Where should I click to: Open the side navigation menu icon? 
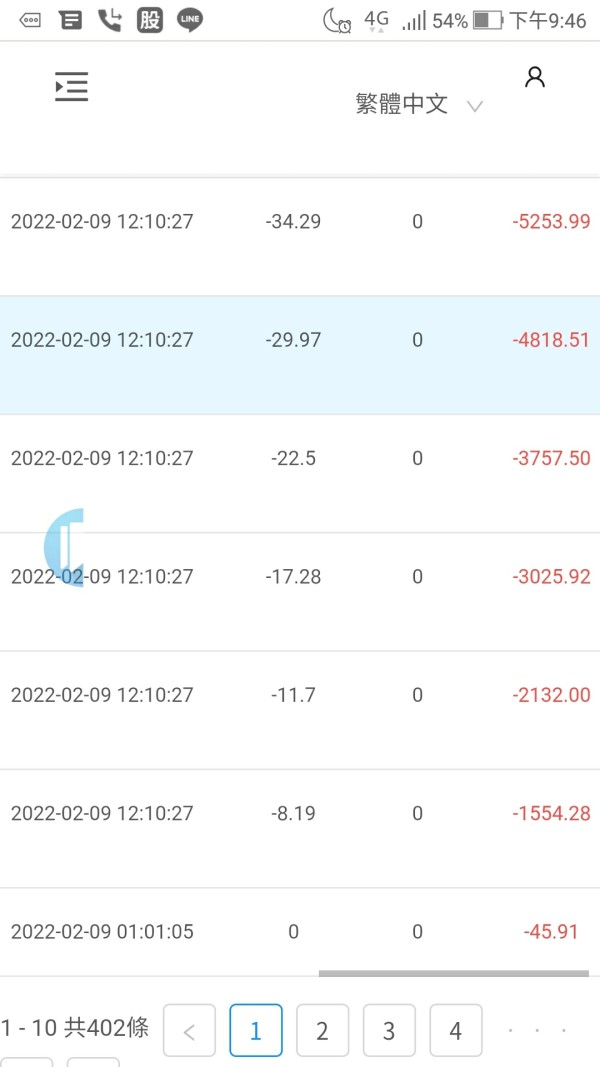[x=71, y=87]
